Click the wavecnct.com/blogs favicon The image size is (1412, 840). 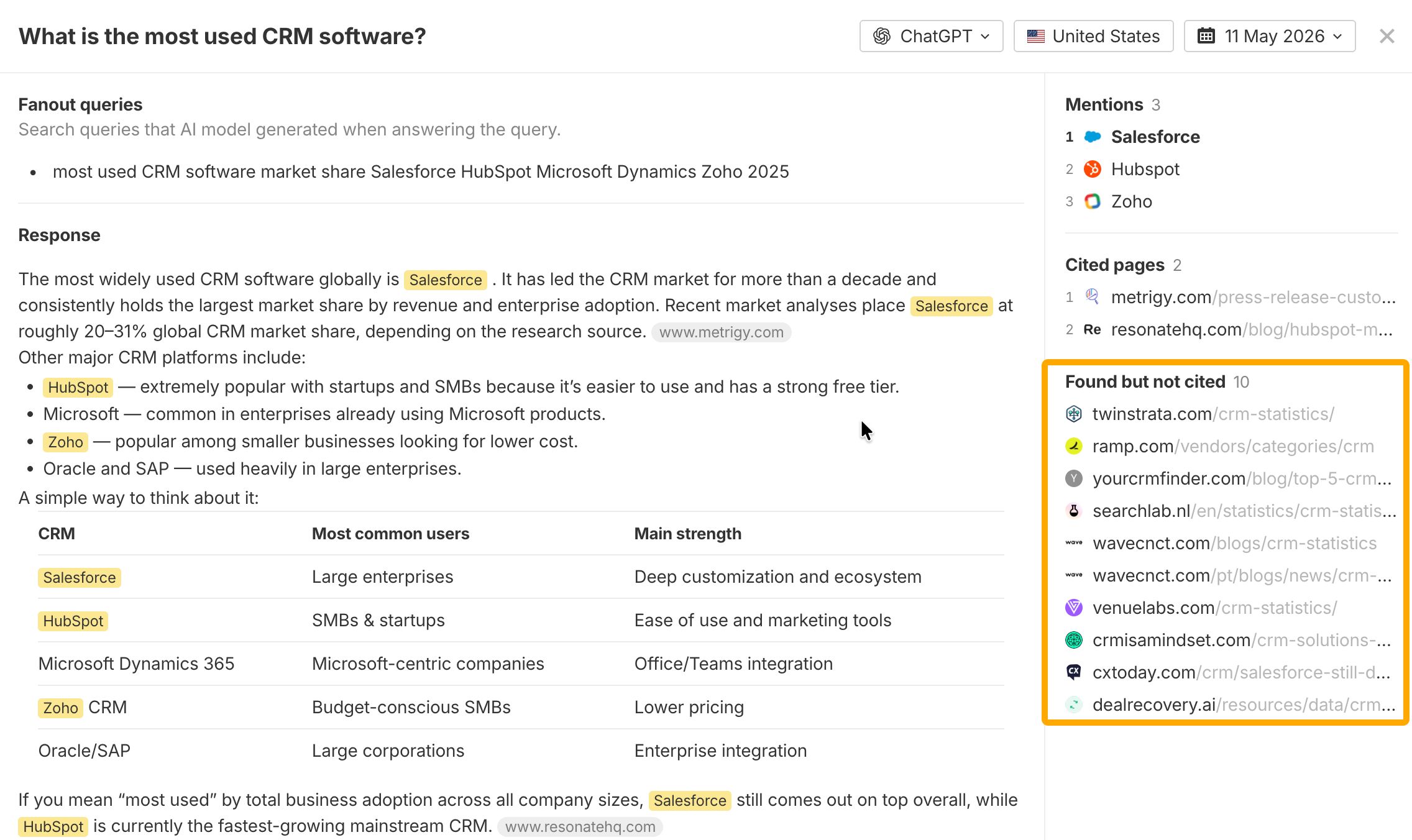(1074, 543)
